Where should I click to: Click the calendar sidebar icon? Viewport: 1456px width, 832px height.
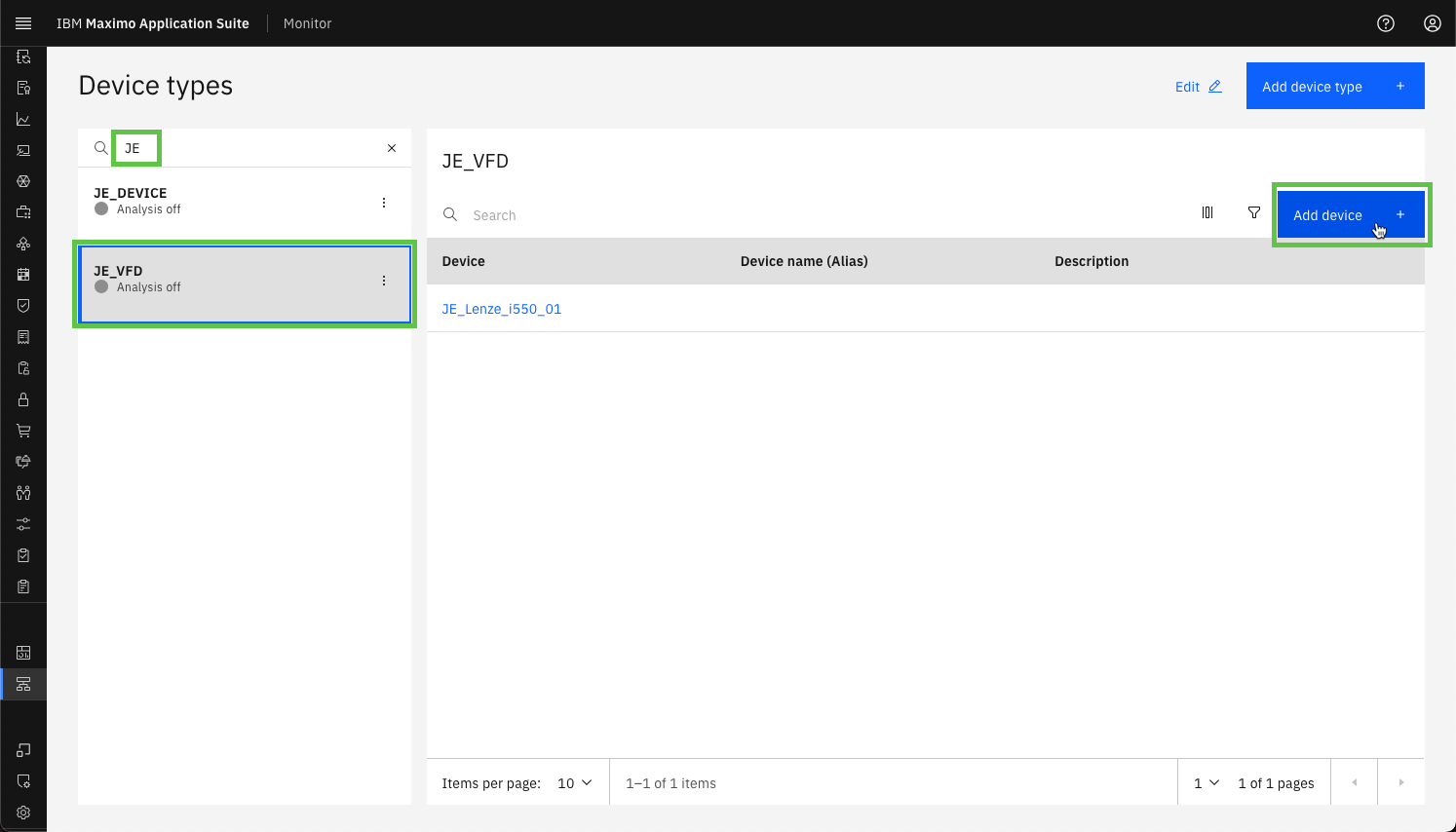(23, 275)
